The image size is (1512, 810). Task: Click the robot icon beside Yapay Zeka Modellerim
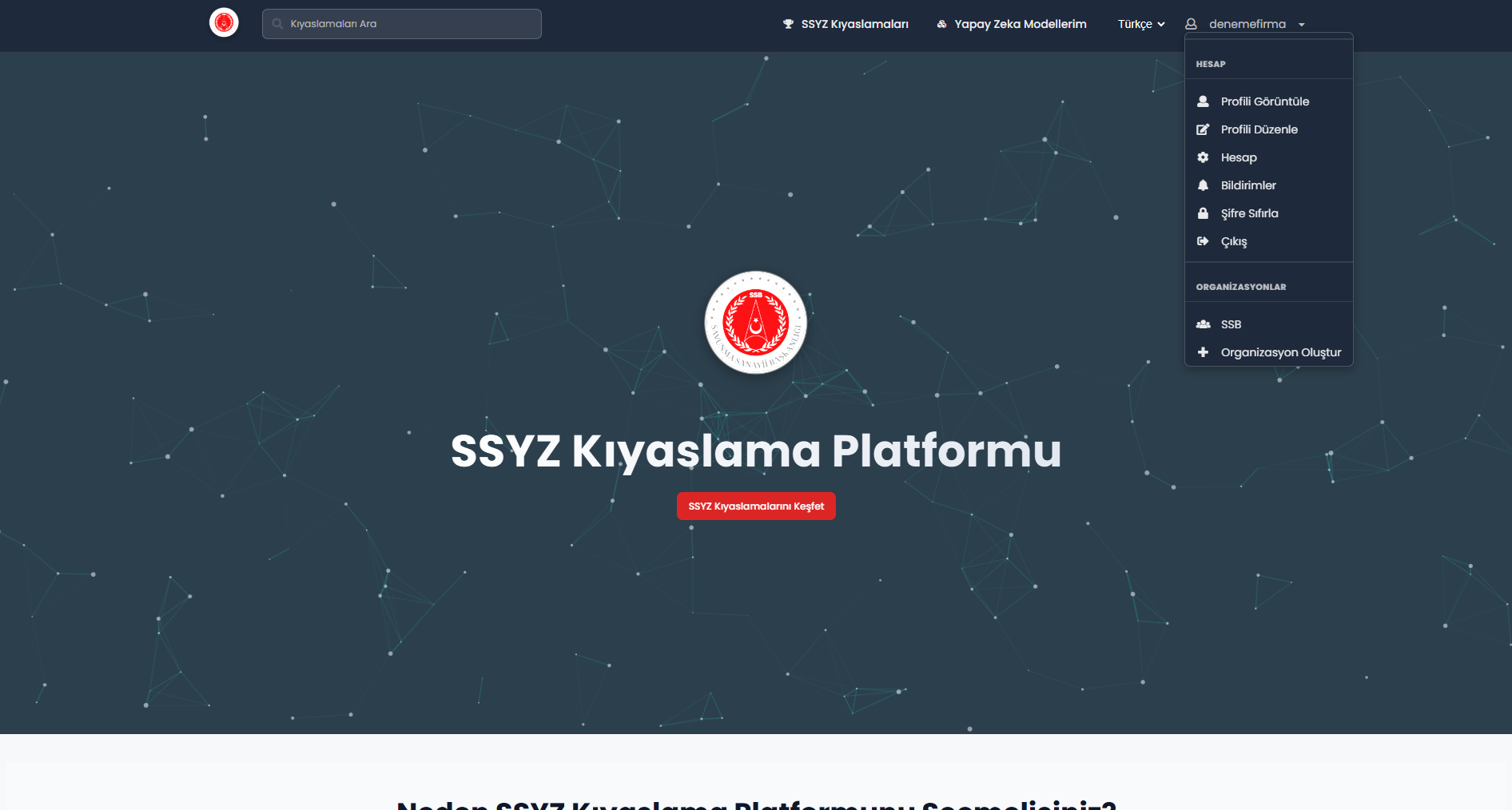[x=941, y=24]
